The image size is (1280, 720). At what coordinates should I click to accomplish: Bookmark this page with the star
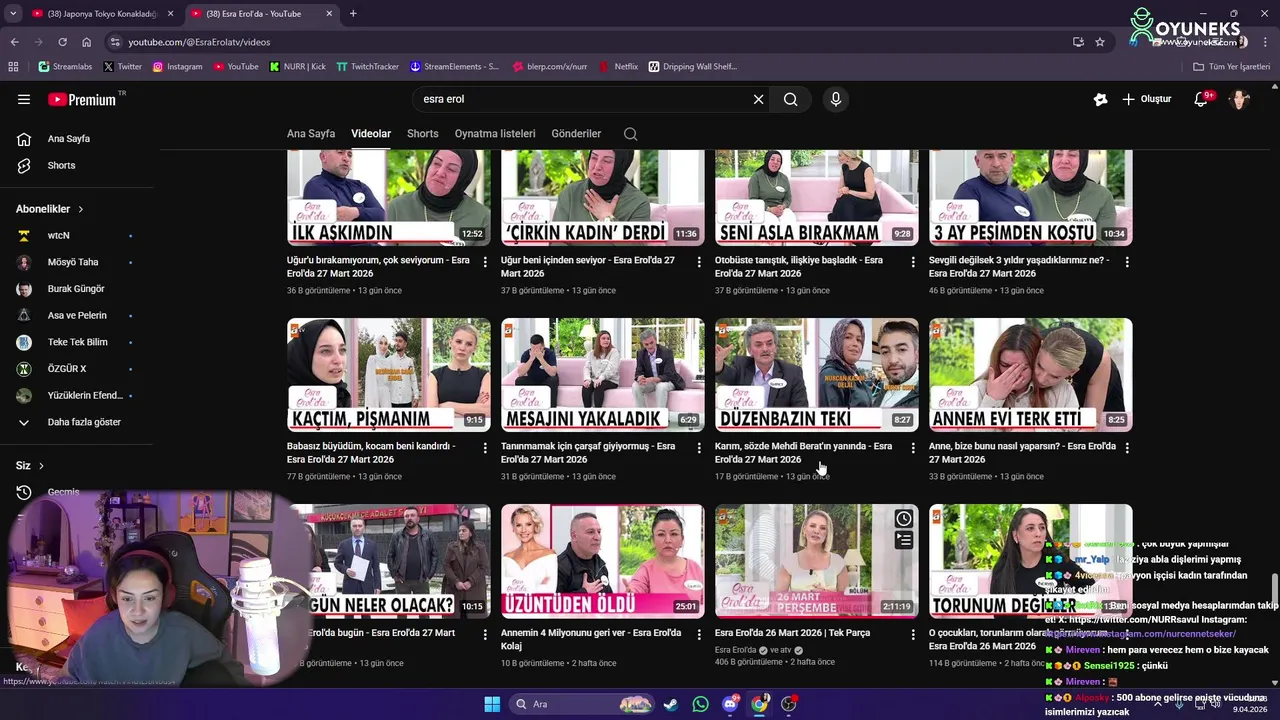[1100, 42]
